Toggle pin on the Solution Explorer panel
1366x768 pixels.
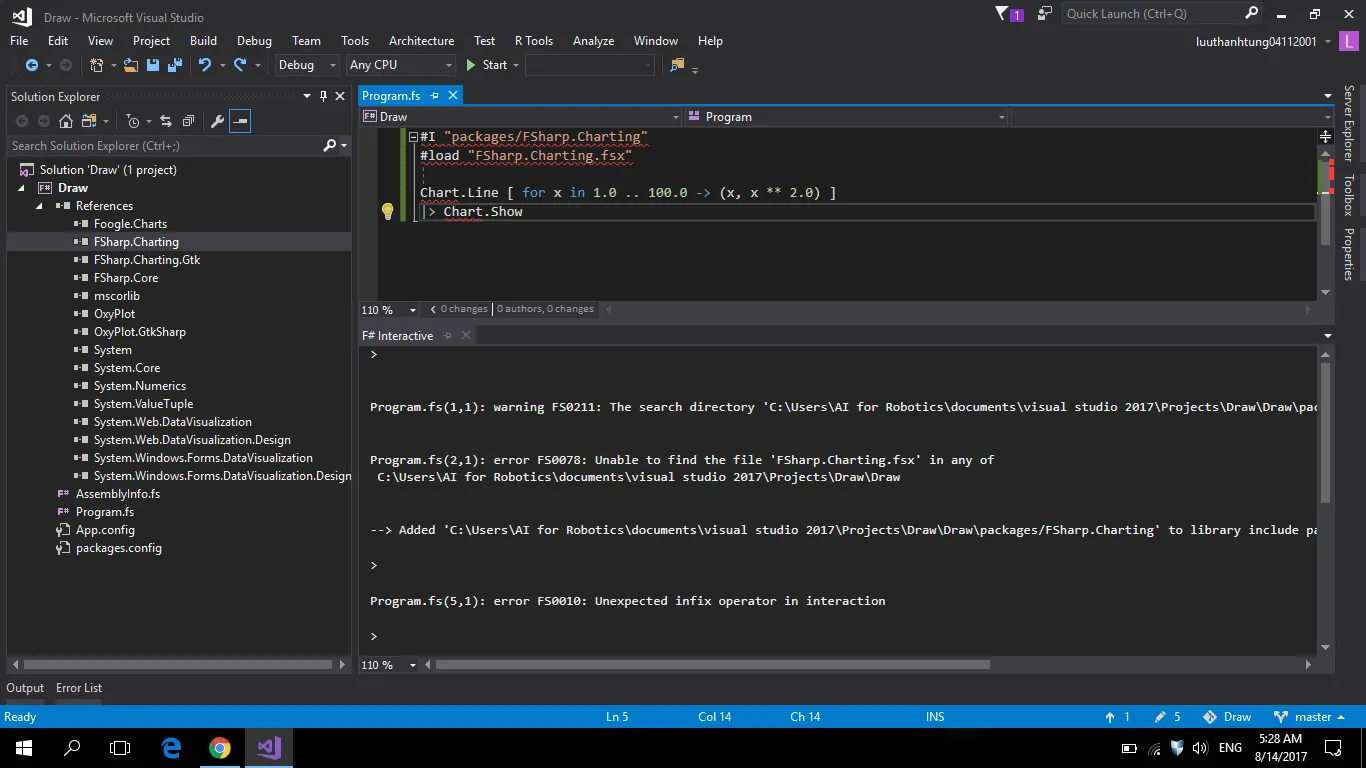pos(323,96)
